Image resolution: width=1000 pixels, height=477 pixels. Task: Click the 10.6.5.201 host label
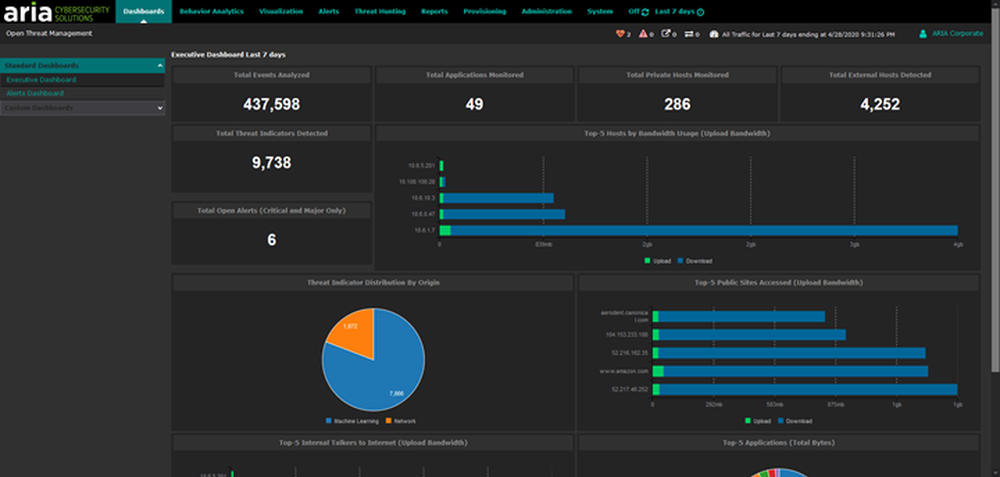422,166
